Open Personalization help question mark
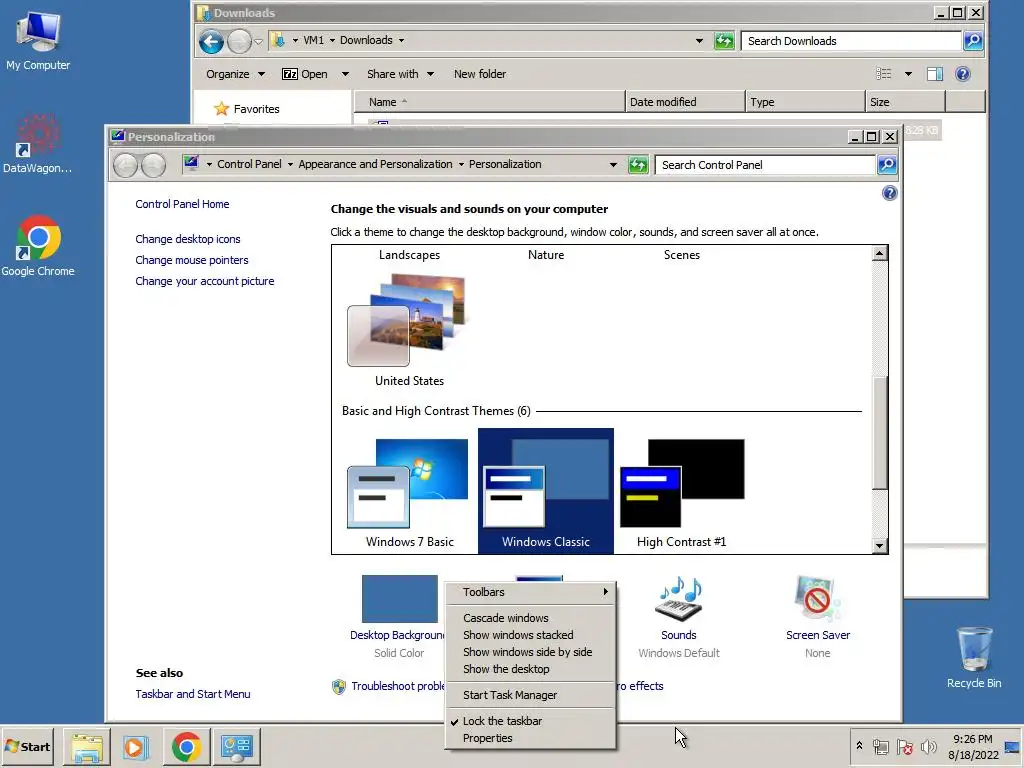 [x=889, y=193]
